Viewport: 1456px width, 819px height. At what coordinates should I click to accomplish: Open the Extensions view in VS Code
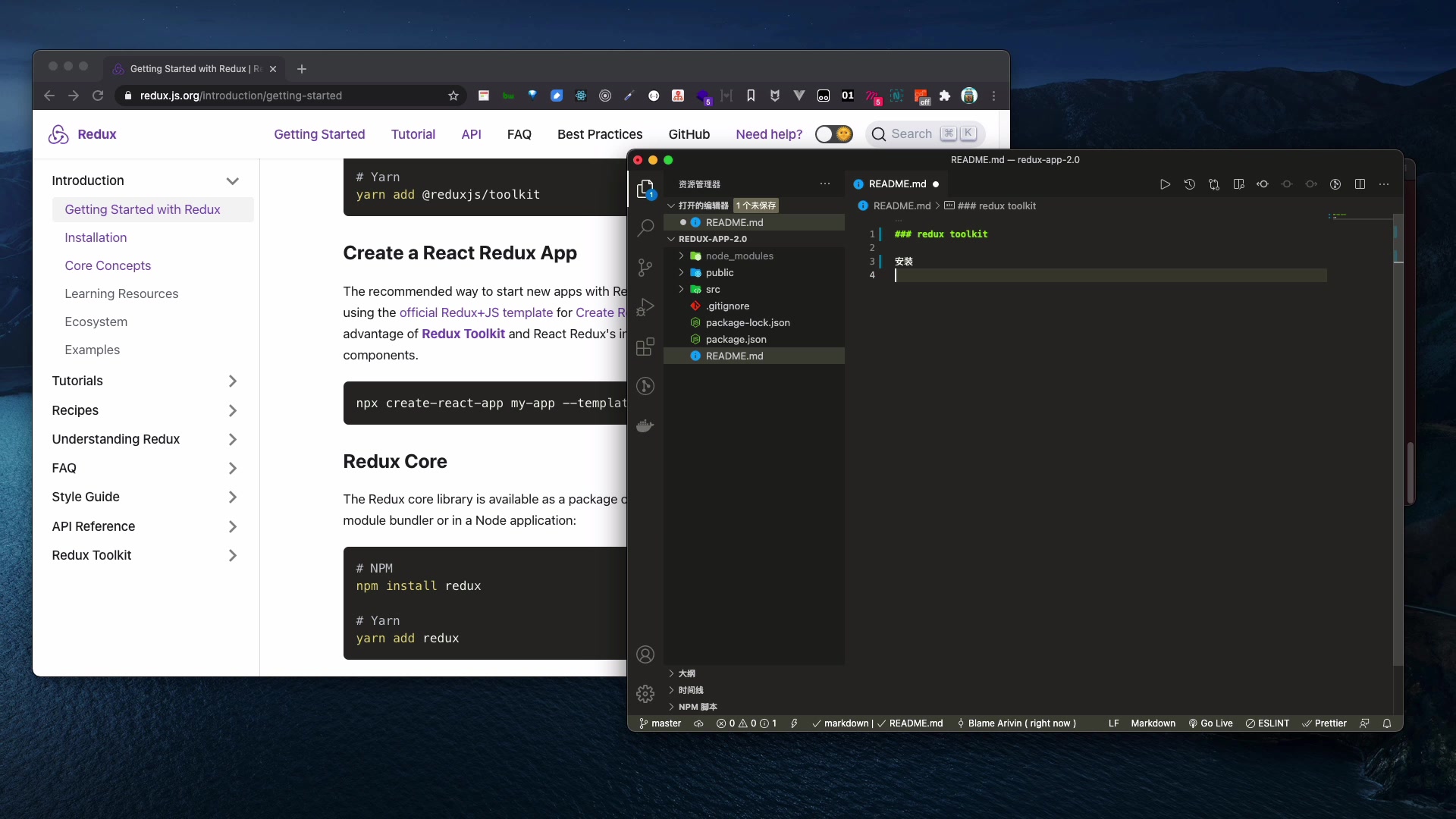point(645,347)
